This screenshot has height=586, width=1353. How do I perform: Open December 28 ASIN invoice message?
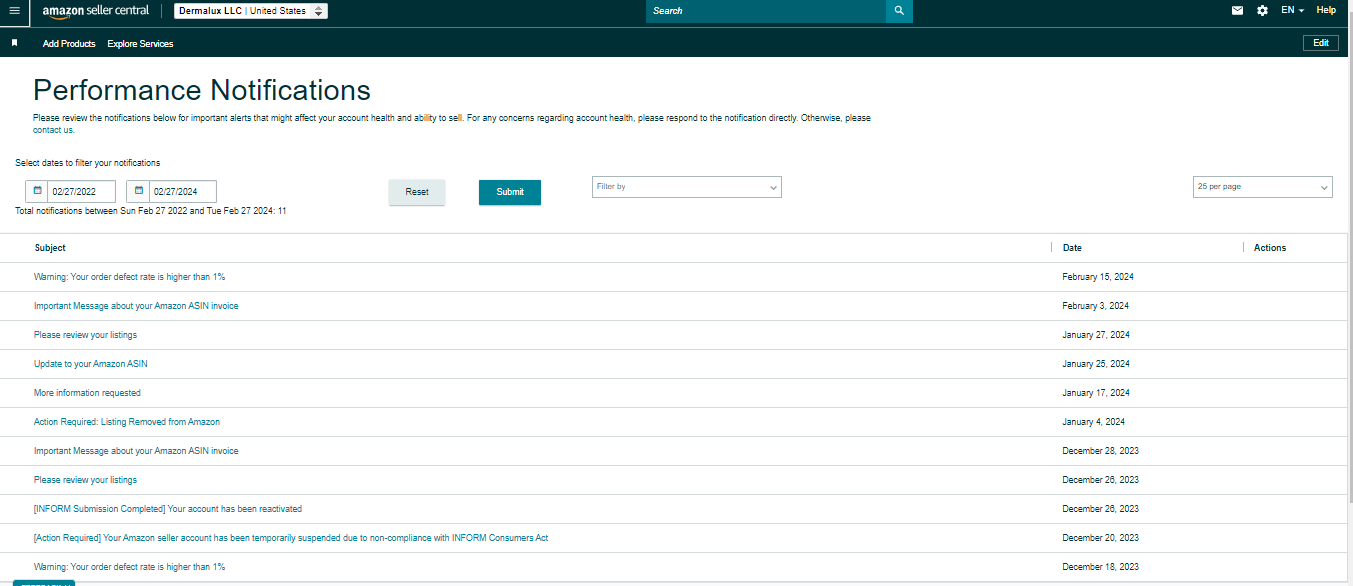(x=136, y=451)
